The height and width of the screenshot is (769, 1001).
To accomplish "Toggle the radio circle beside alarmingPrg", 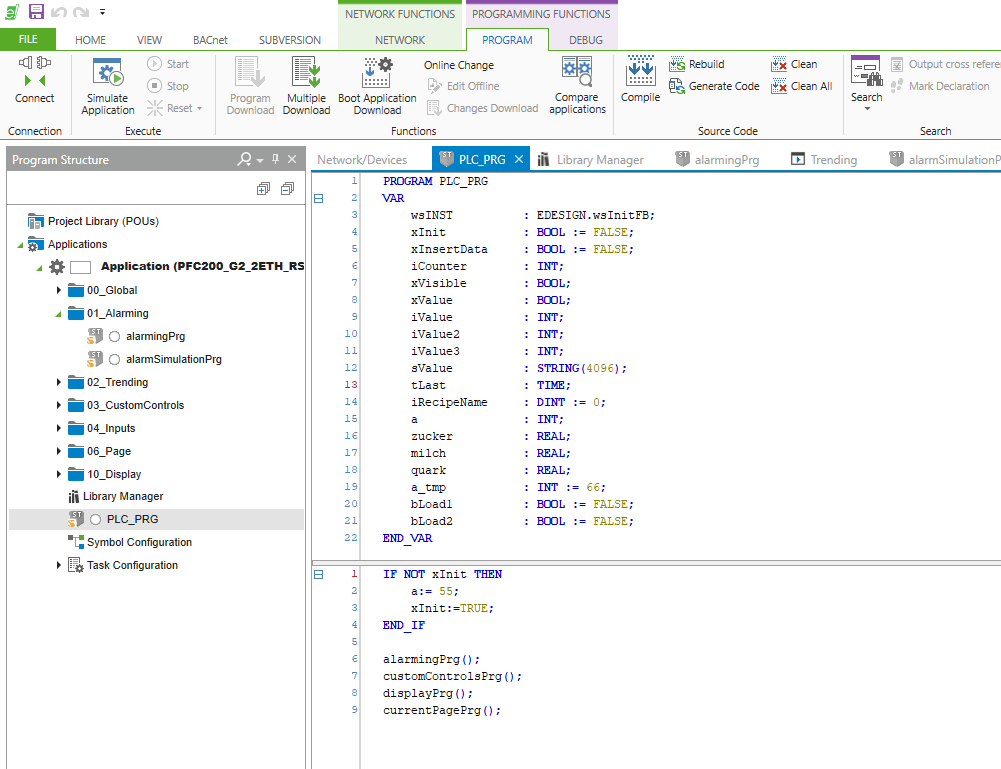I will (115, 337).
